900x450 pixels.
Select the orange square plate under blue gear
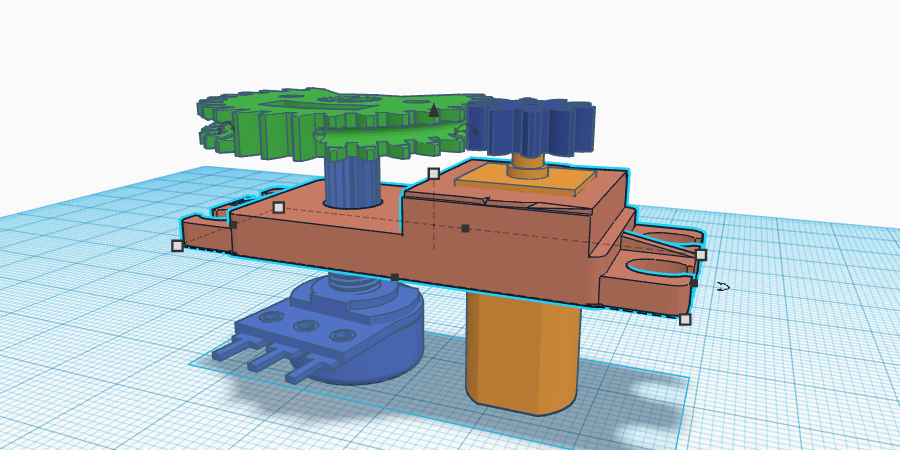point(525,181)
